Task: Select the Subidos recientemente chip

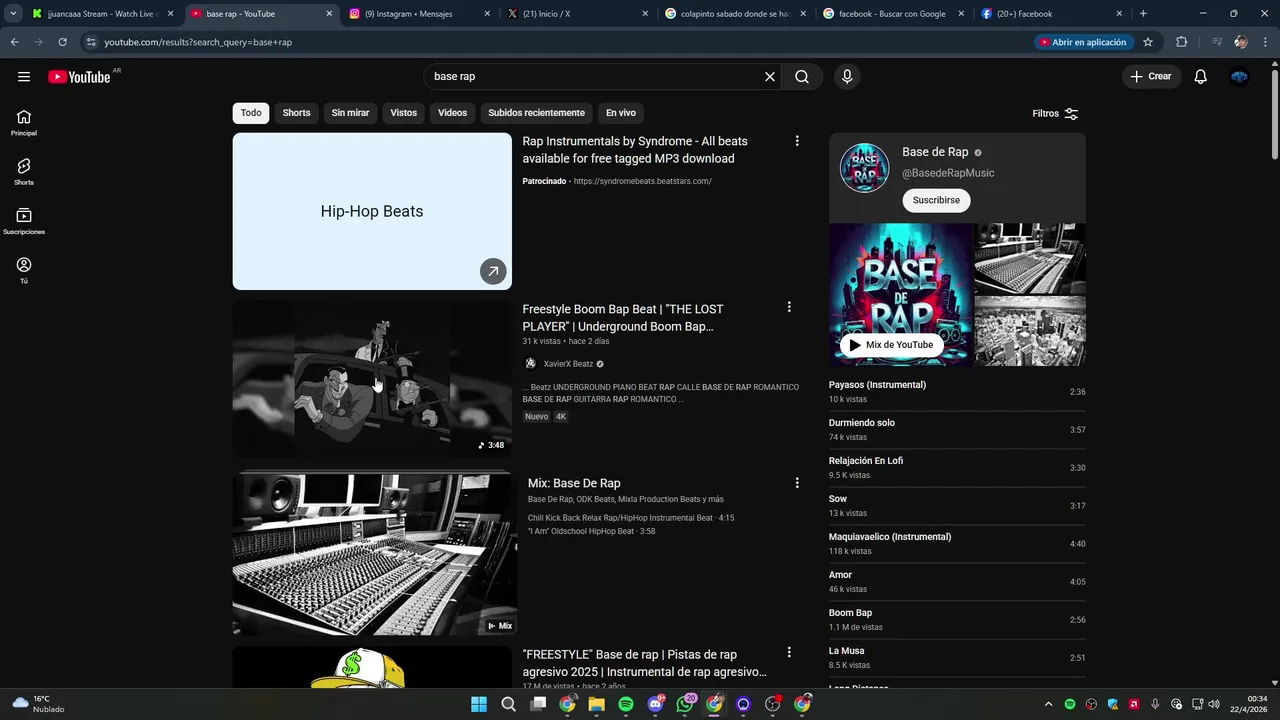Action: (536, 113)
